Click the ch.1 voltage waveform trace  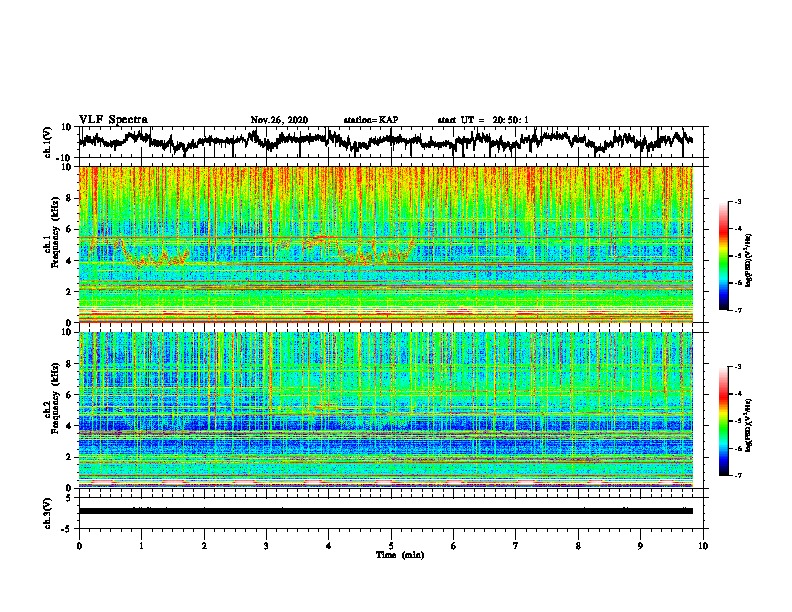pyautogui.click(x=385, y=141)
